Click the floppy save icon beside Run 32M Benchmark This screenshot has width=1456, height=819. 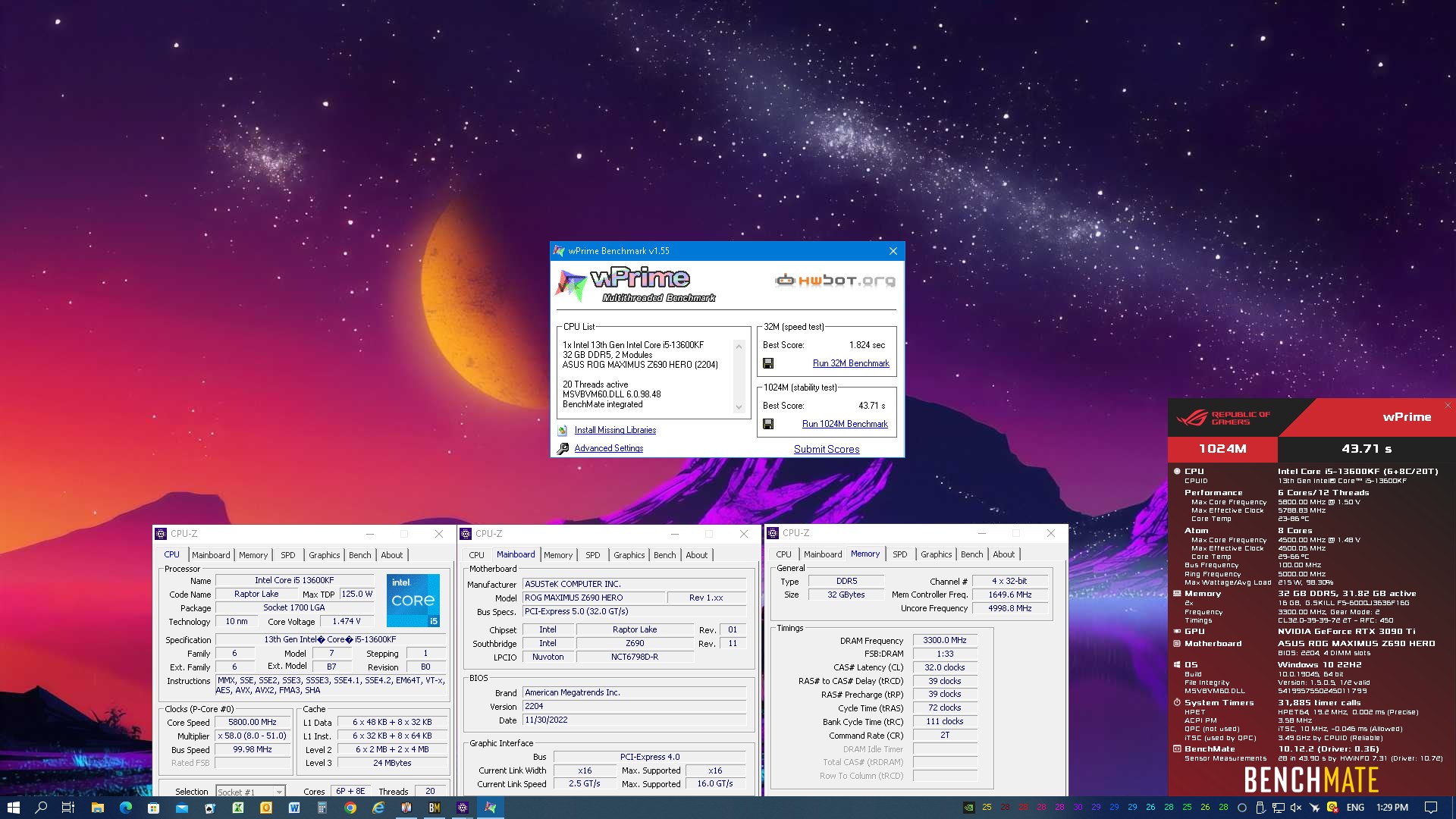(x=768, y=363)
